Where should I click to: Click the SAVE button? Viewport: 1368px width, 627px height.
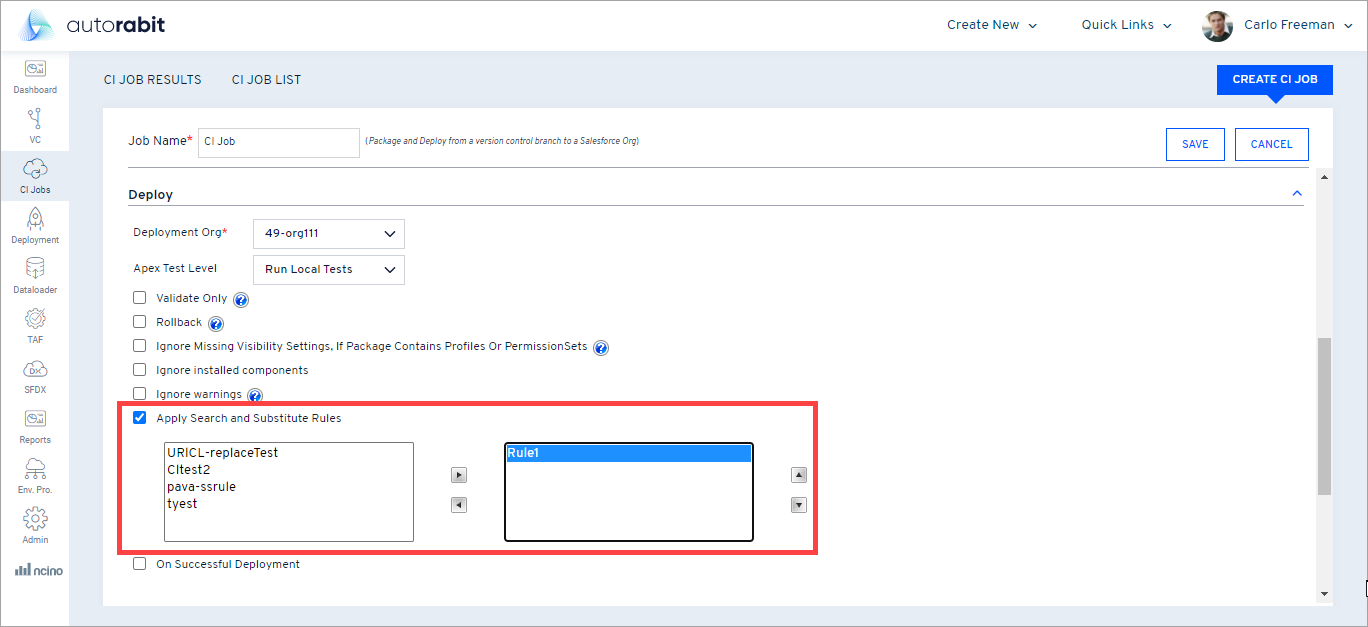click(1195, 144)
